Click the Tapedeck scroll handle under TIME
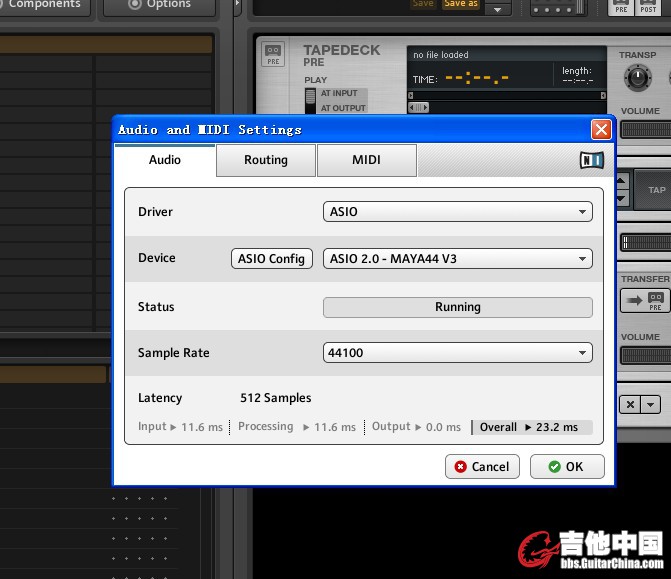 pos(418,107)
